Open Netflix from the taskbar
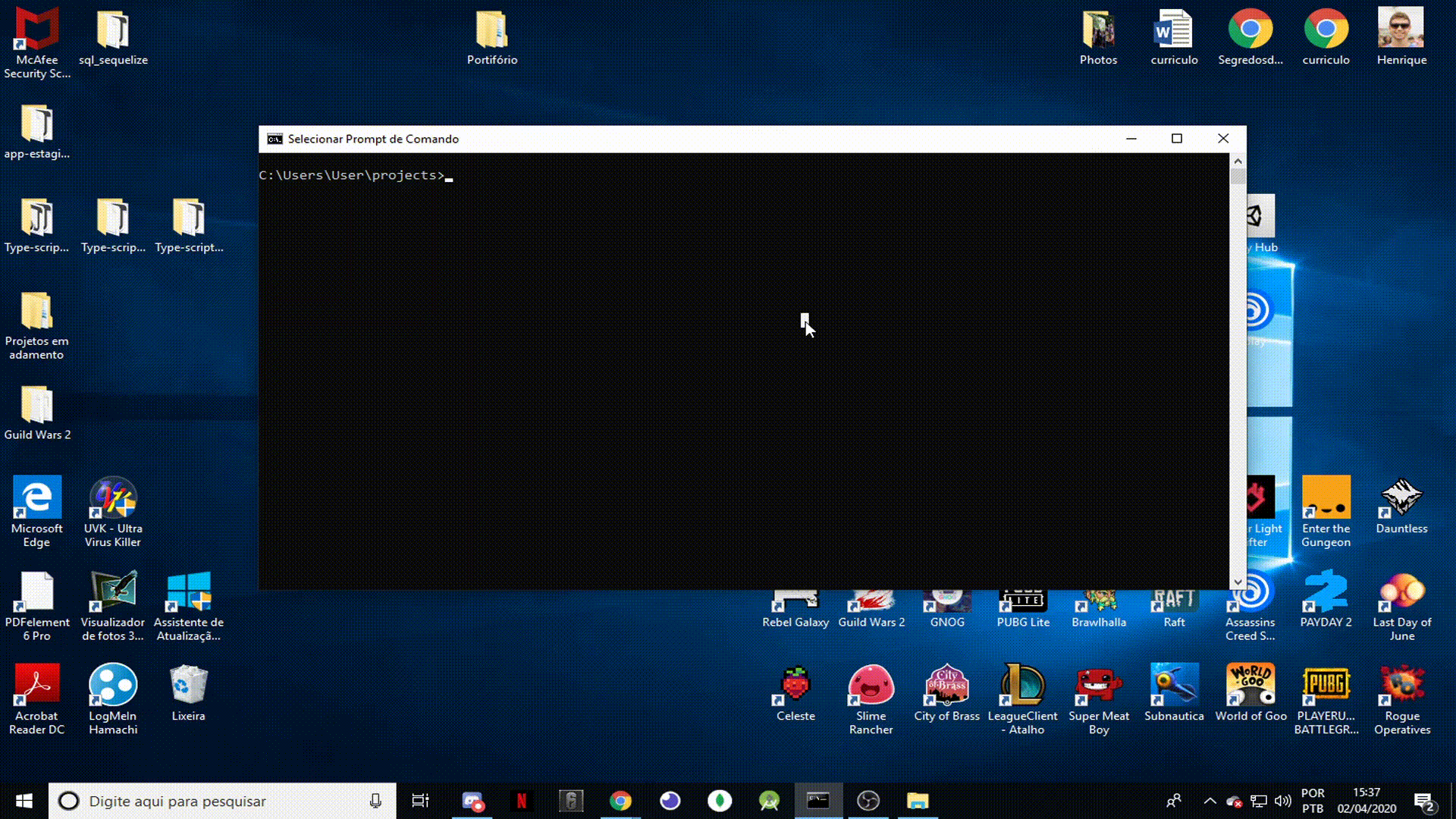This screenshot has height=819, width=1456. point(522,801)
